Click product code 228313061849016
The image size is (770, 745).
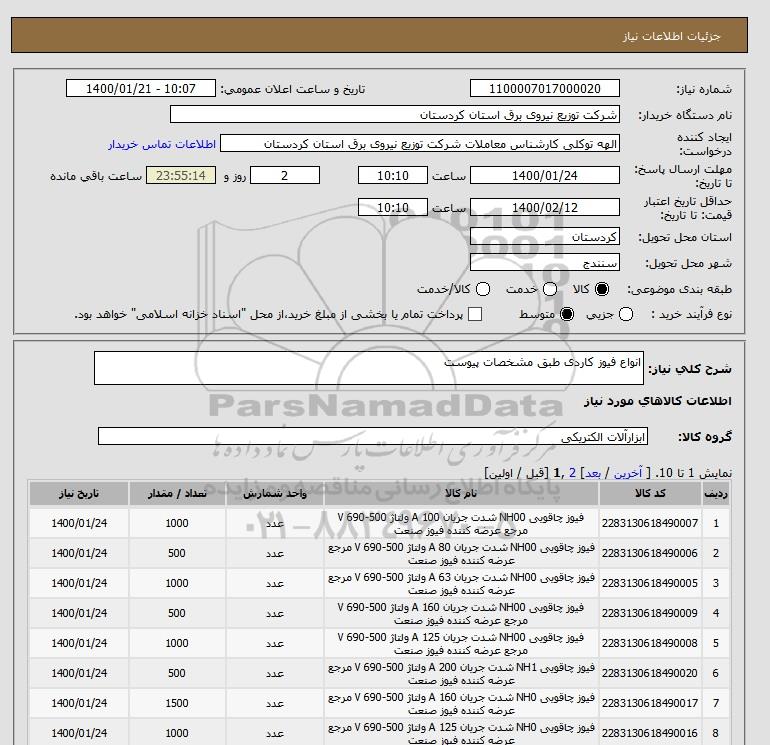point(650,733)
